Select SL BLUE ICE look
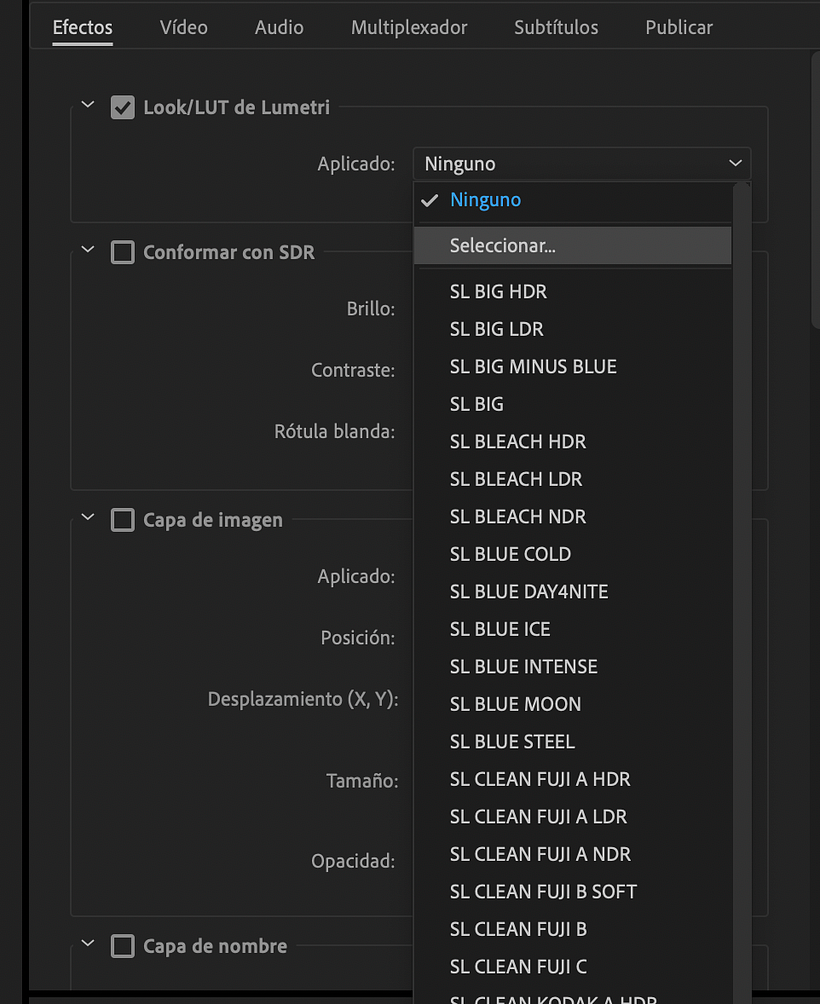 pos(572,629)
